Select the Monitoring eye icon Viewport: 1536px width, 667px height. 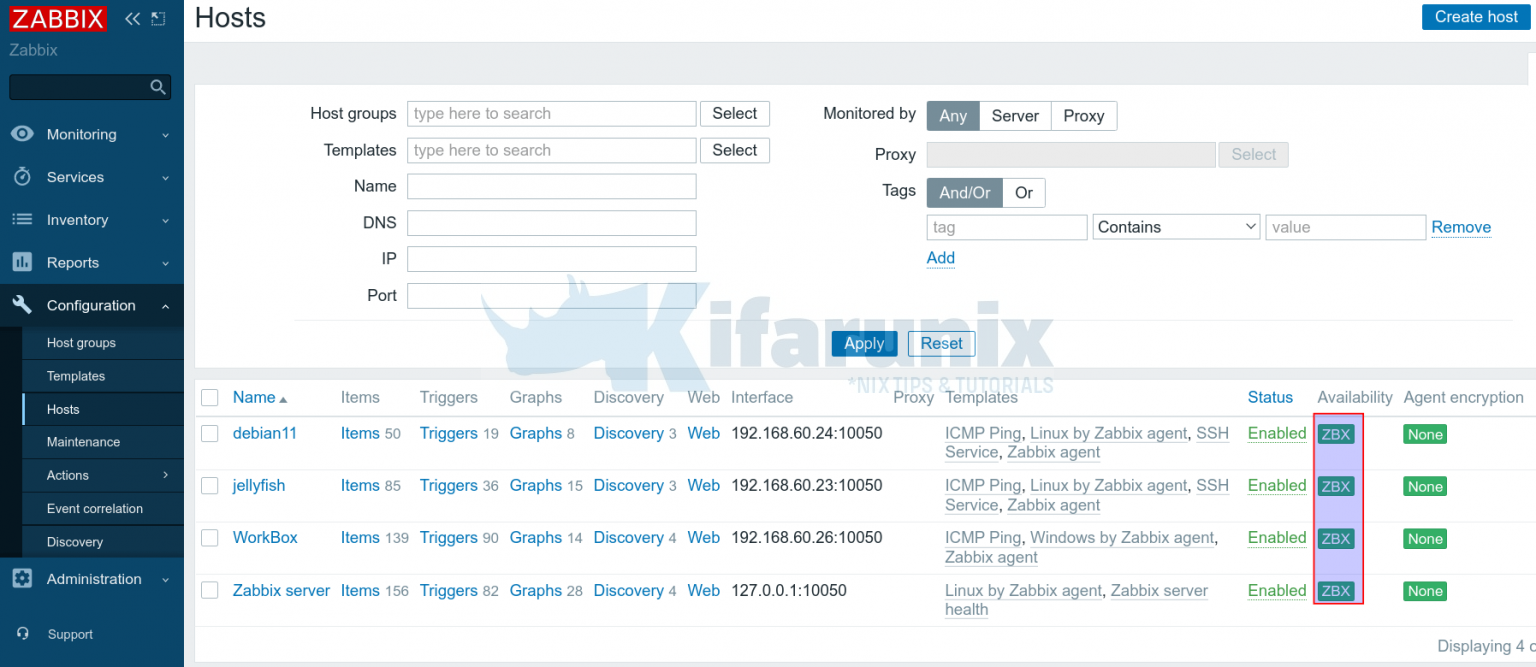click(23, 134)
